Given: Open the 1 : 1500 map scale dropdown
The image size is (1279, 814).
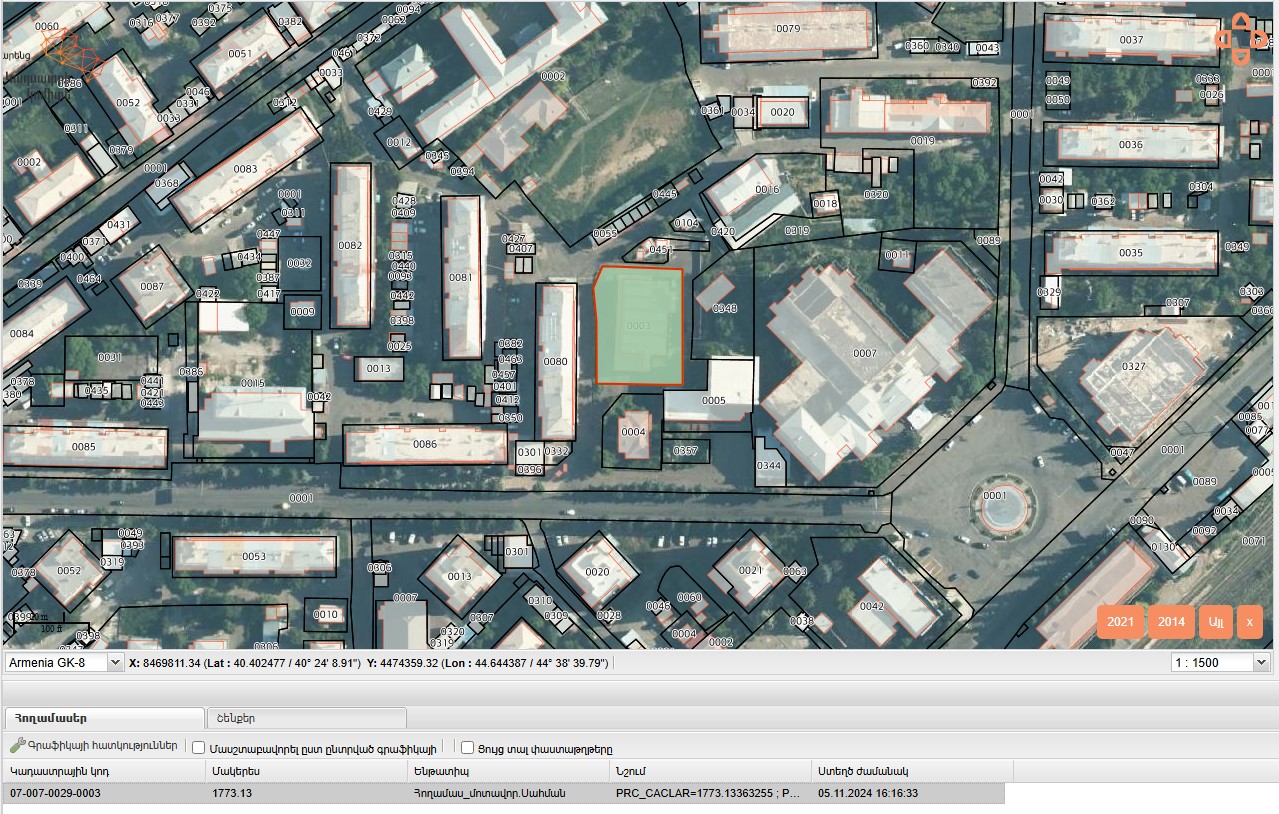Looking at the screenshot, I should pyautogui.click(x=1220, y=662).
